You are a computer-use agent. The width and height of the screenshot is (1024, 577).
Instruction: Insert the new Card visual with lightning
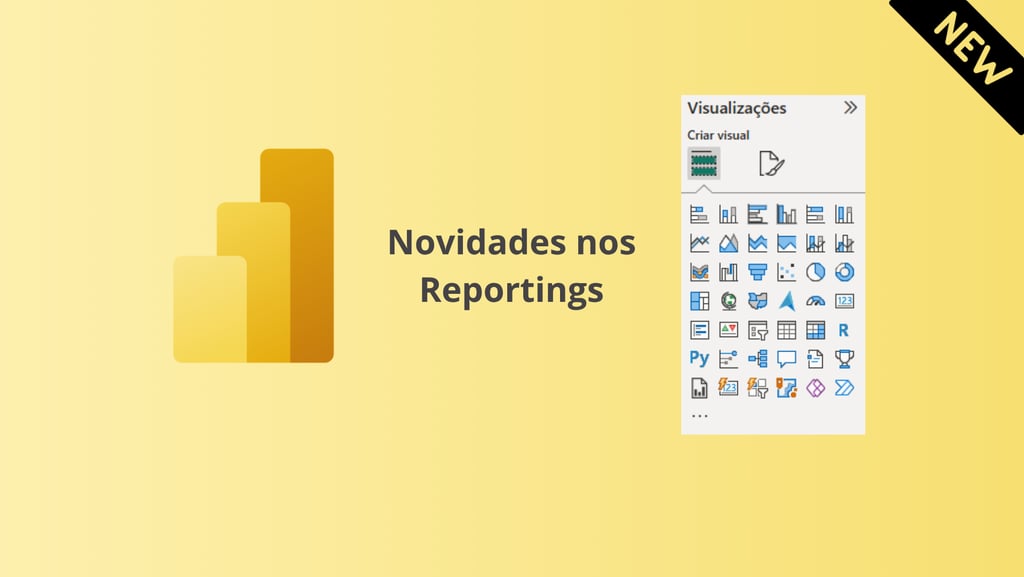pos(728,388)
